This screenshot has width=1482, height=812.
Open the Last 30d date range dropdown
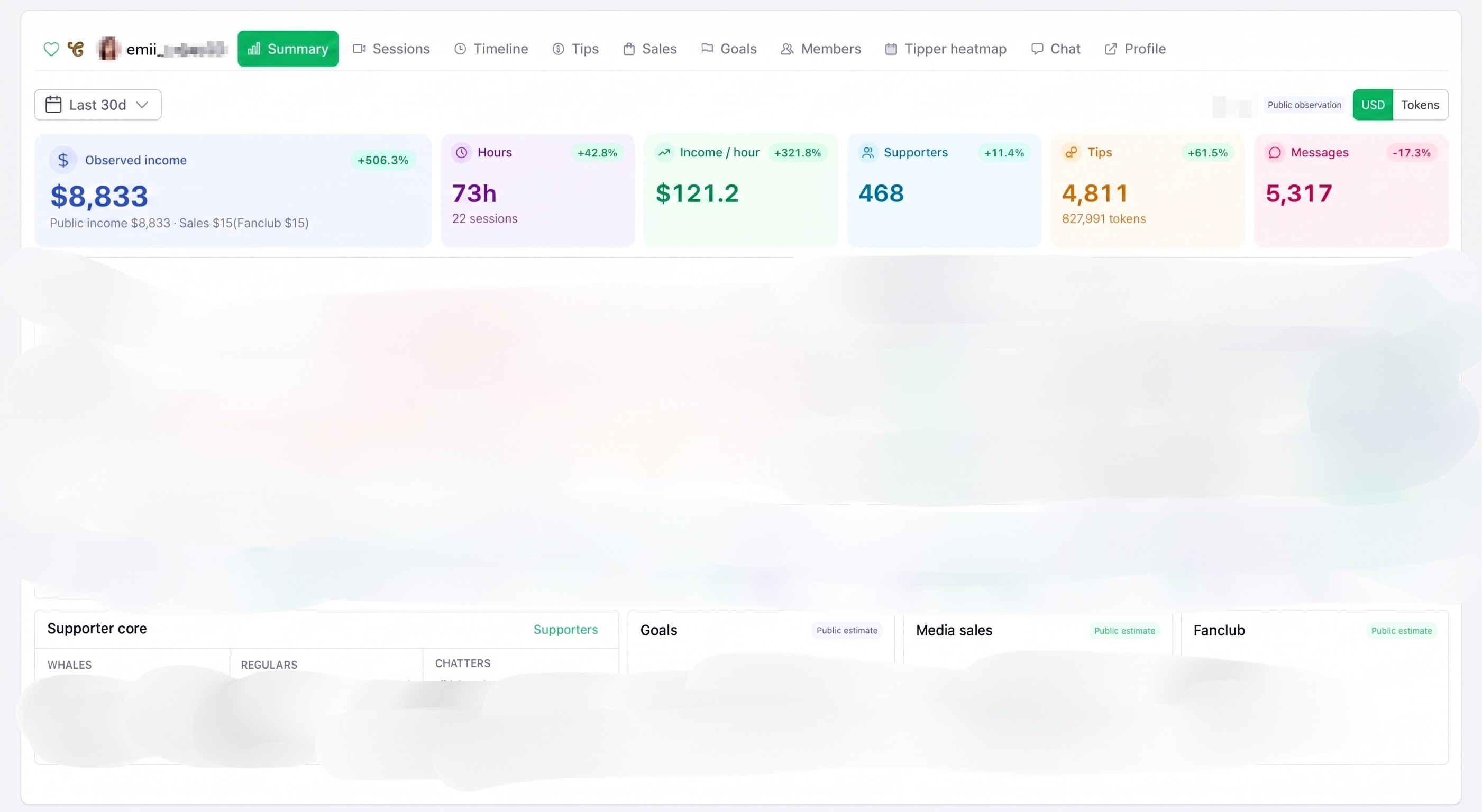click(98, 105)
